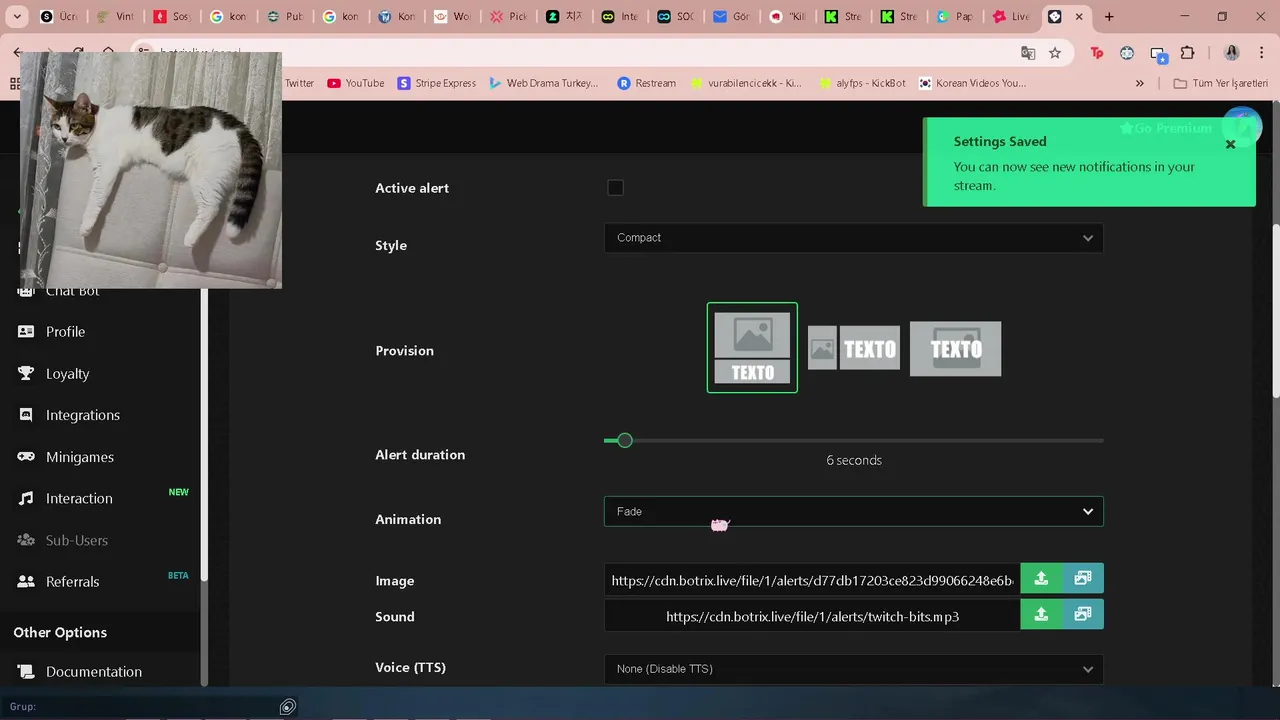Select image-beside-text provision layout
This screenshot has width=1280, height=720.
(x=854, y=348)
